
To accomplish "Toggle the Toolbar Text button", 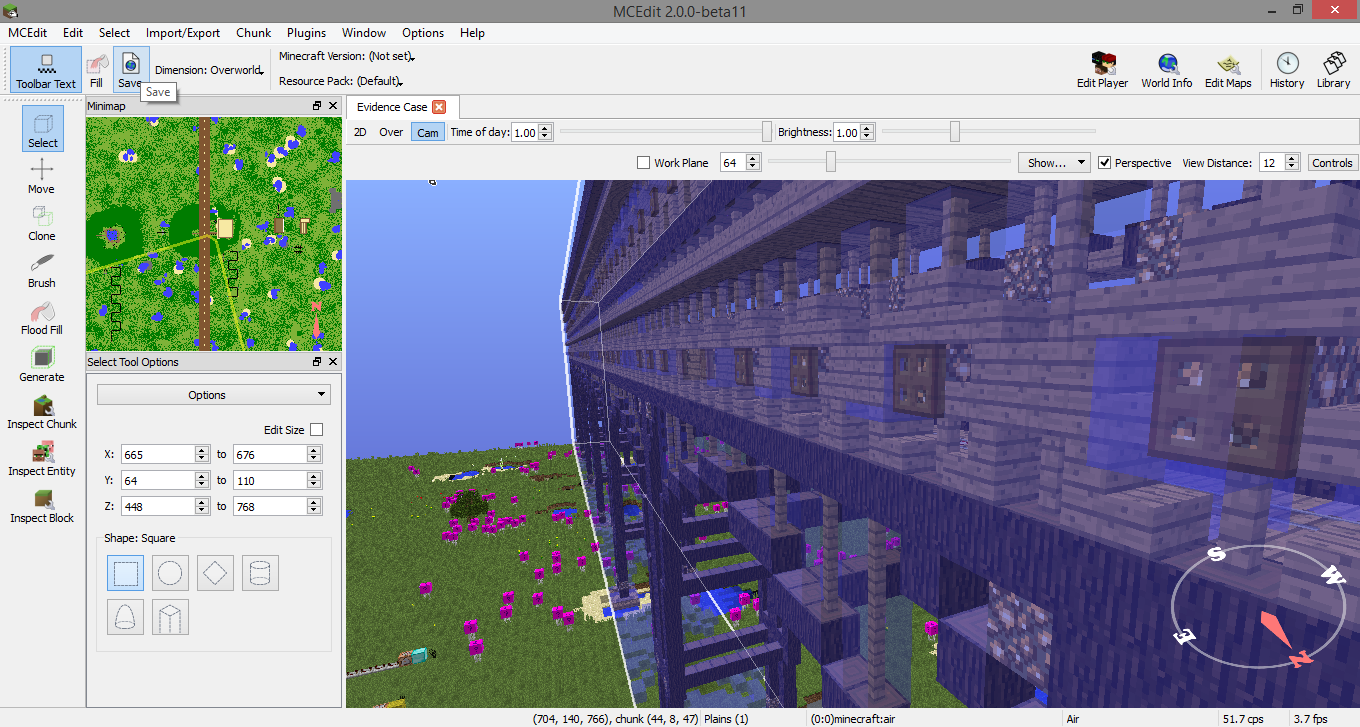I will click(x=46, y=70).
